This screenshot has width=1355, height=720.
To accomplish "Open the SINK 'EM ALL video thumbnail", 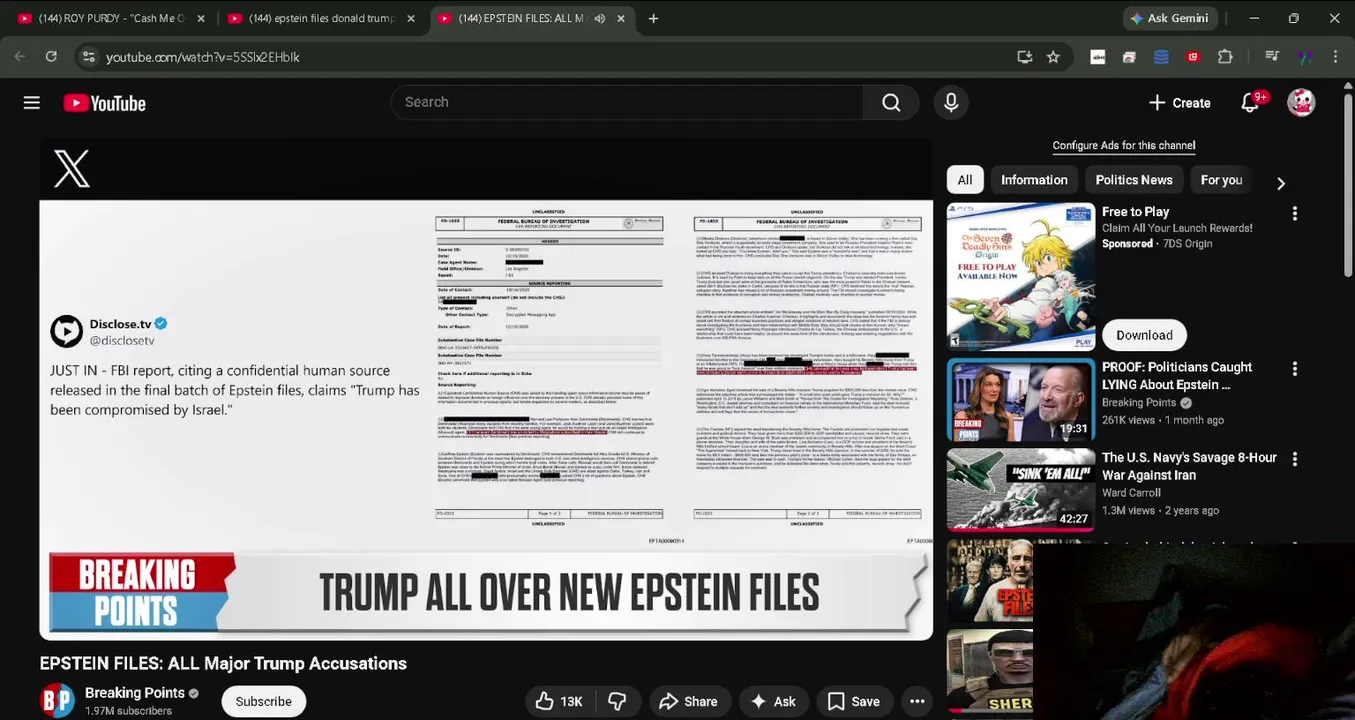I will tap(1021, 489).
